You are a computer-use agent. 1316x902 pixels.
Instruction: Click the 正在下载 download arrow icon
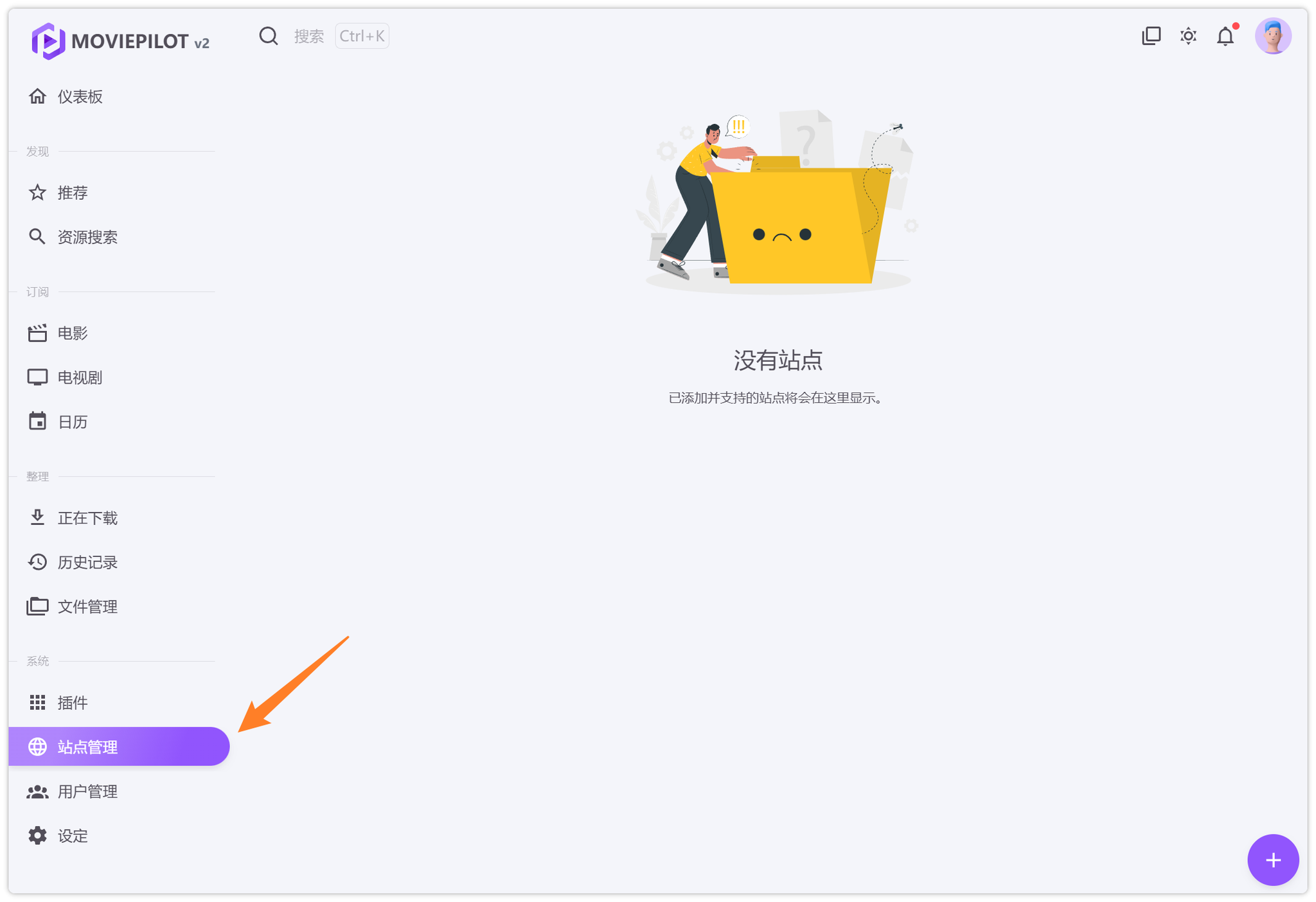click(37, 518)
